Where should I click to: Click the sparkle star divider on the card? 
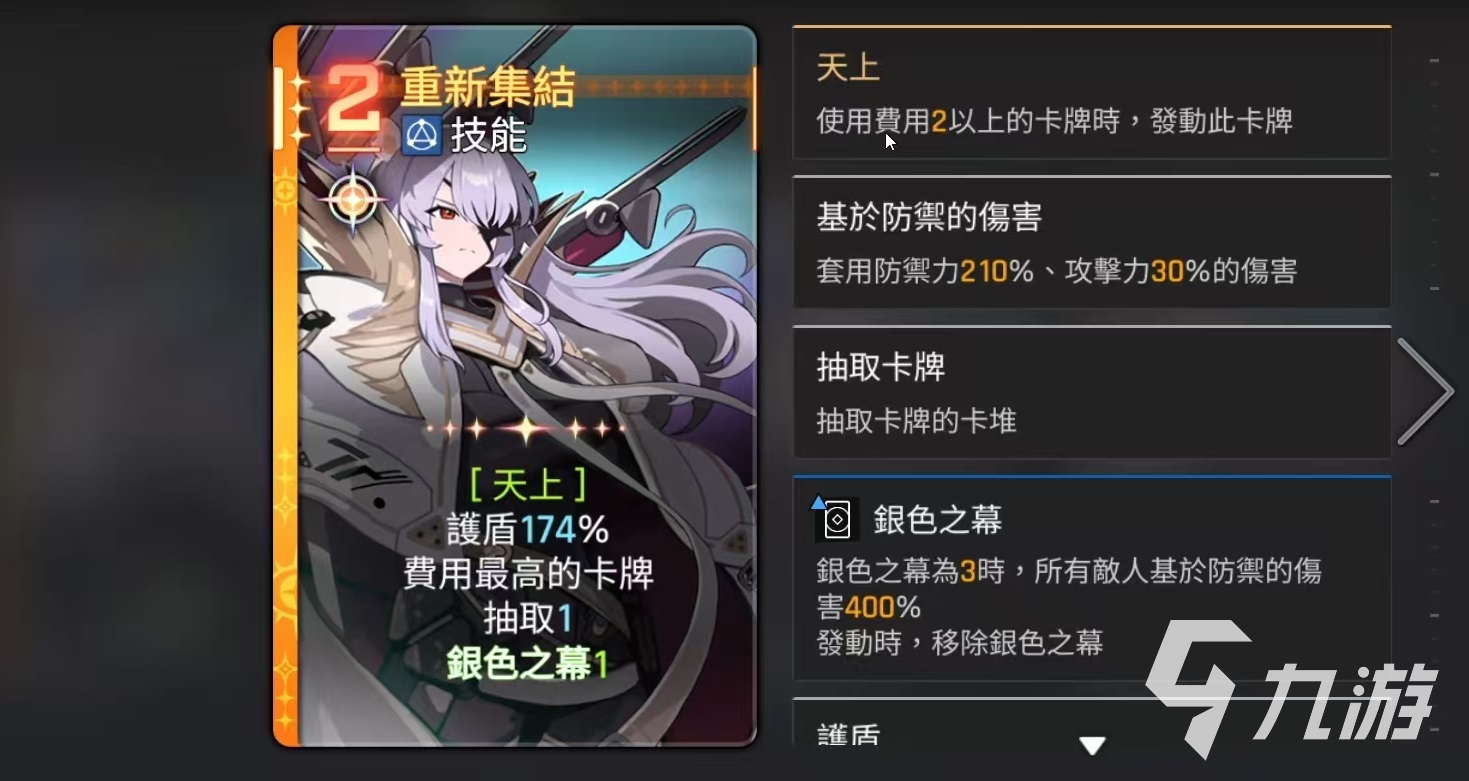click(526, 429)
